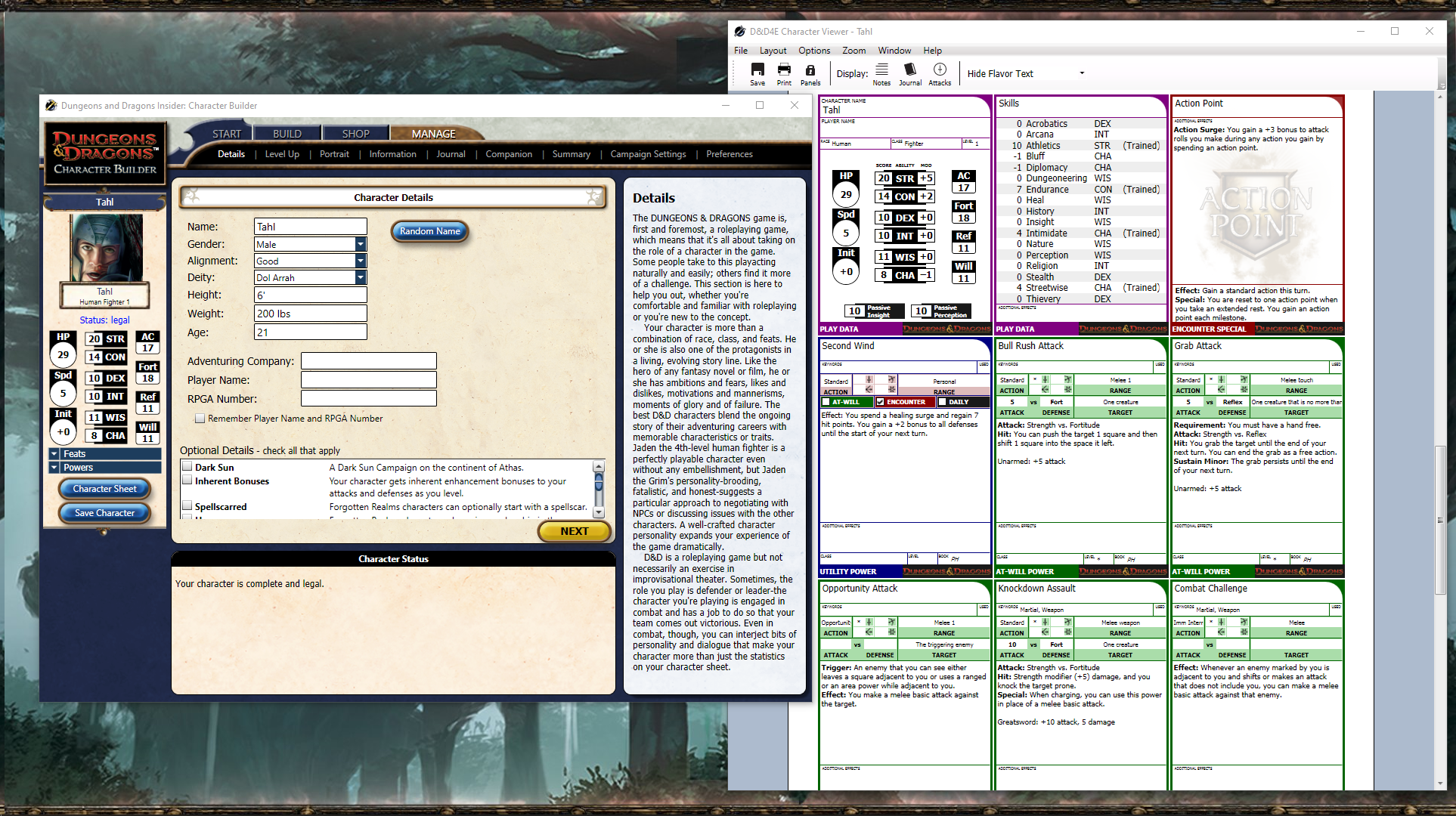
Task: Click the D&D4E Character Viewer title icon
Action: click(x=740, y=32)
